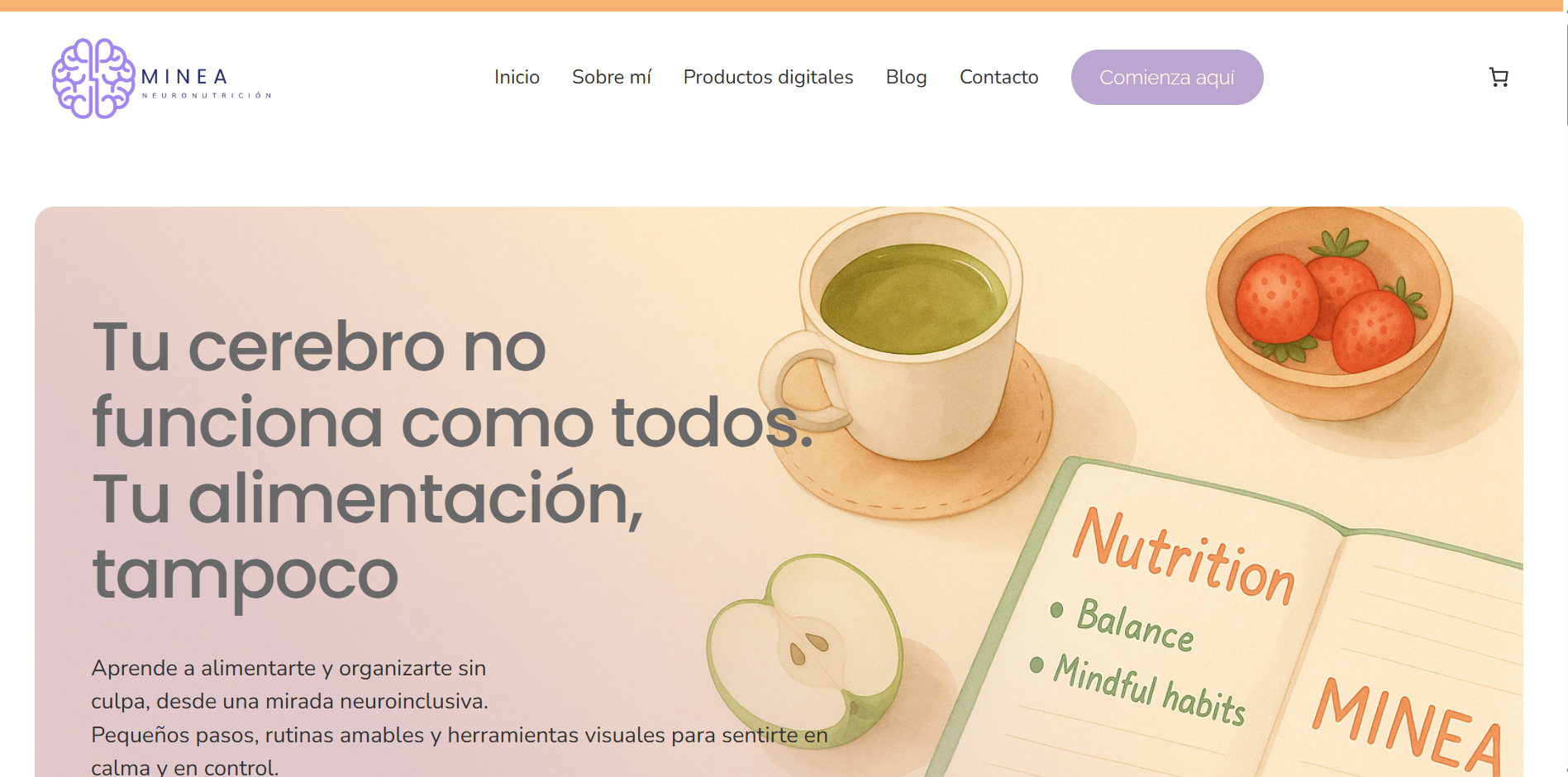Image resolution: width=1568 pixels, height=777 pixels.
Task: Open the Productos digitales menu item
Action: point(768,77)
